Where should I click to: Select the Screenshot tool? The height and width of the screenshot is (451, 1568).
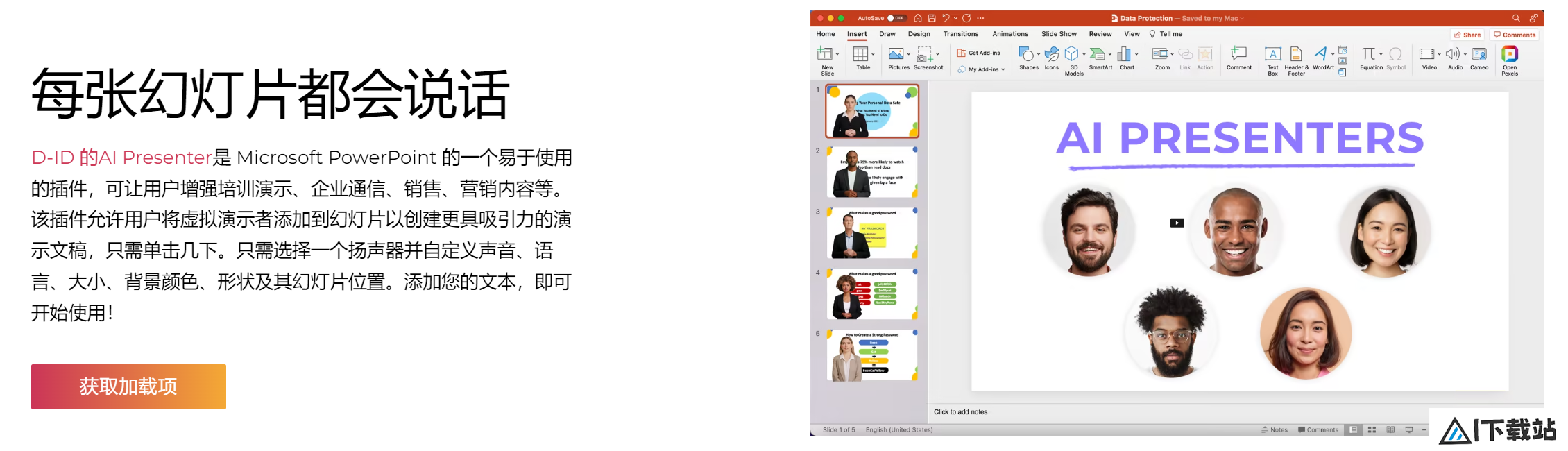click(927, 58)
